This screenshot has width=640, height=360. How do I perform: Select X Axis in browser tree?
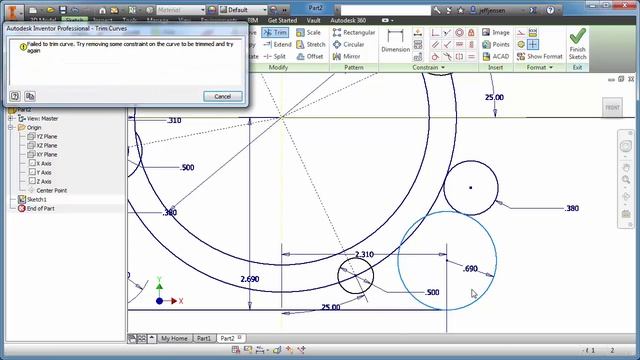pyautogui.click(x=40, y=163)
